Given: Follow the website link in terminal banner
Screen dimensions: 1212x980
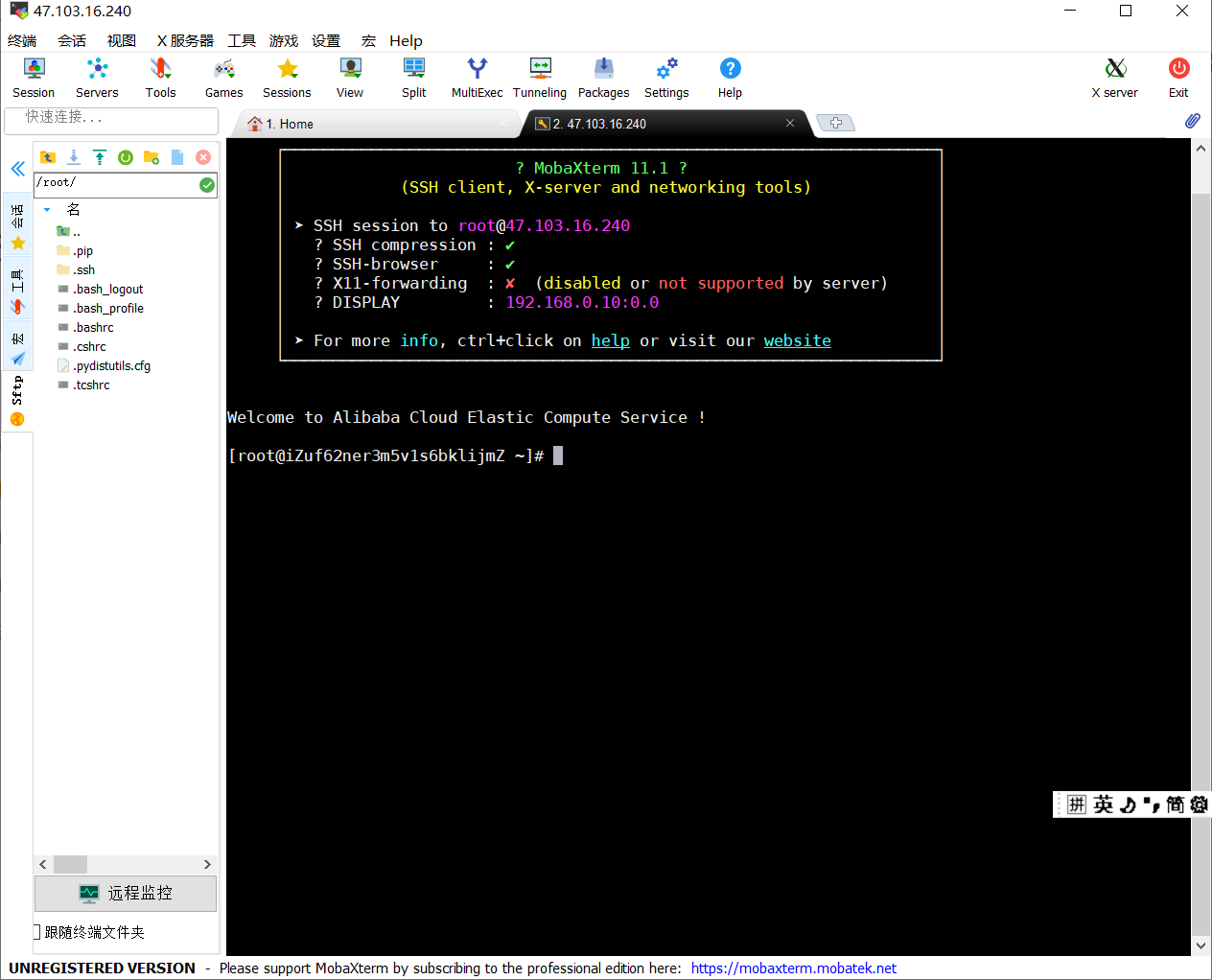Looking at the screenshot, I should [798, 340].
